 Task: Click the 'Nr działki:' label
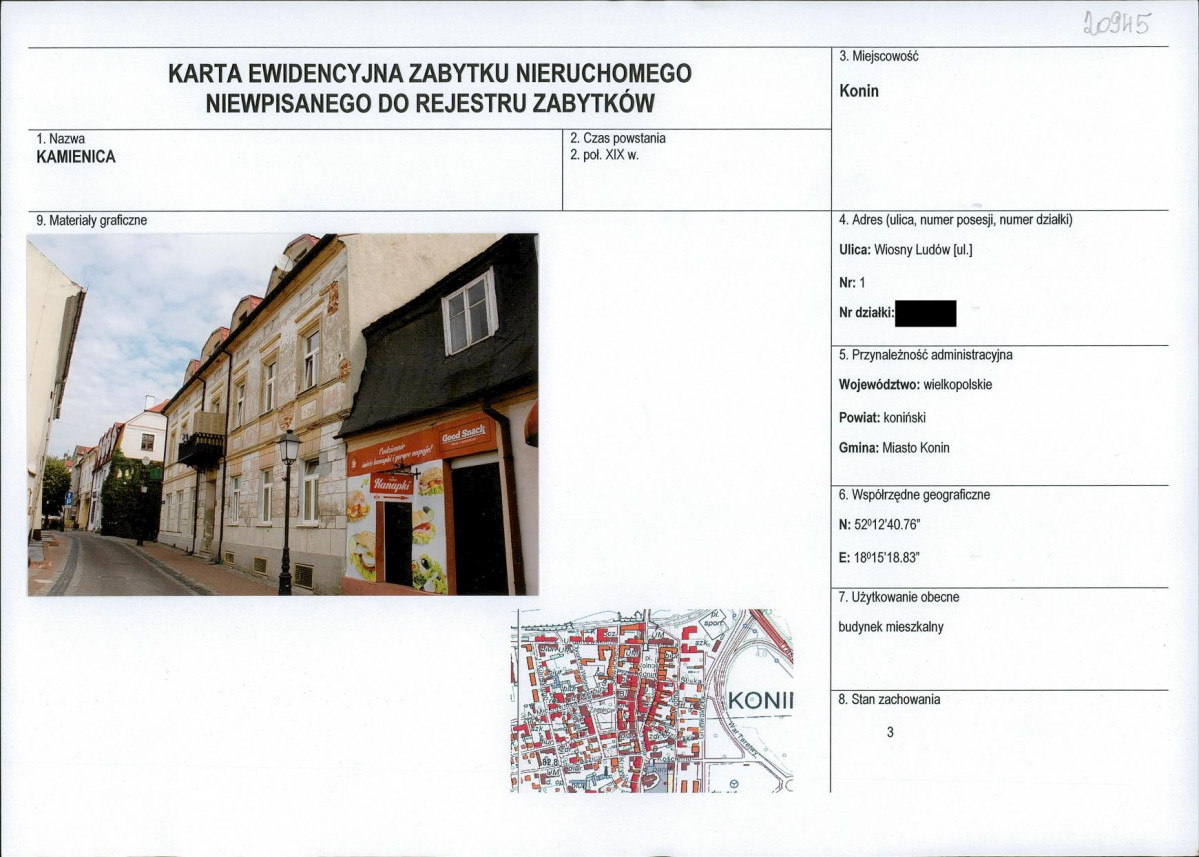tap(866, 313)
